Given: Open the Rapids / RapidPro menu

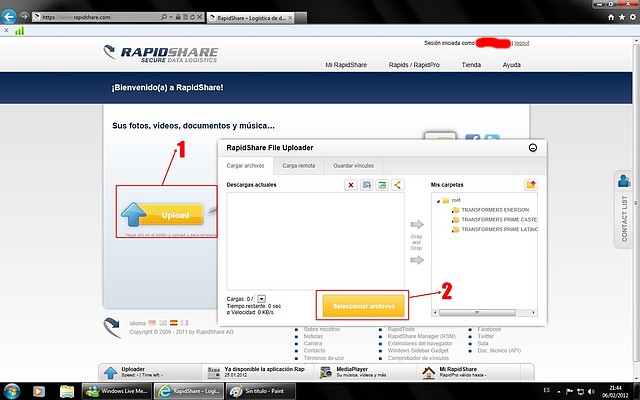Looking at the screenshot, I should [x=414, y=65].
